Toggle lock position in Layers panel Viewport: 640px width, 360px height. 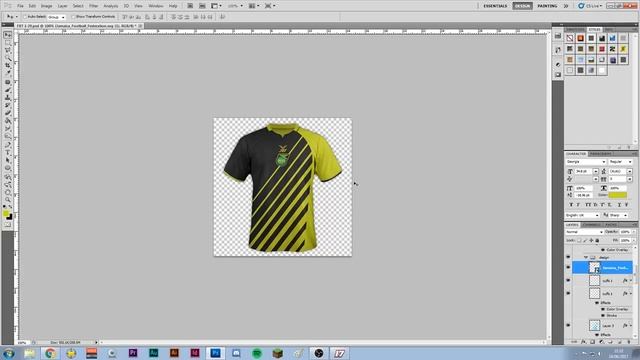click(x=591, y=240)
